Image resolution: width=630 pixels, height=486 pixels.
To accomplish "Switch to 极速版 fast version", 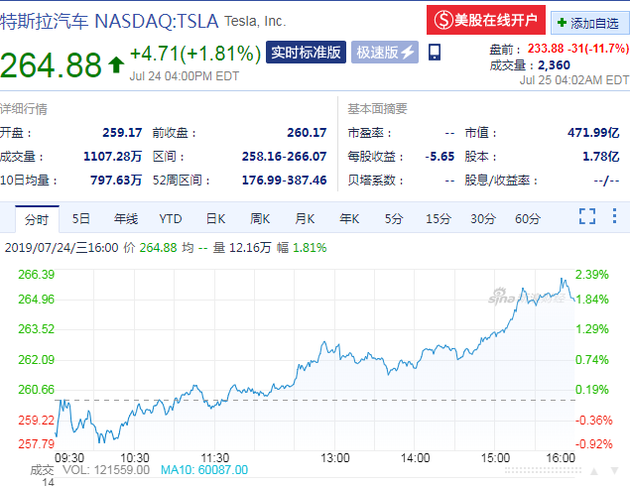I will (385, 52).
